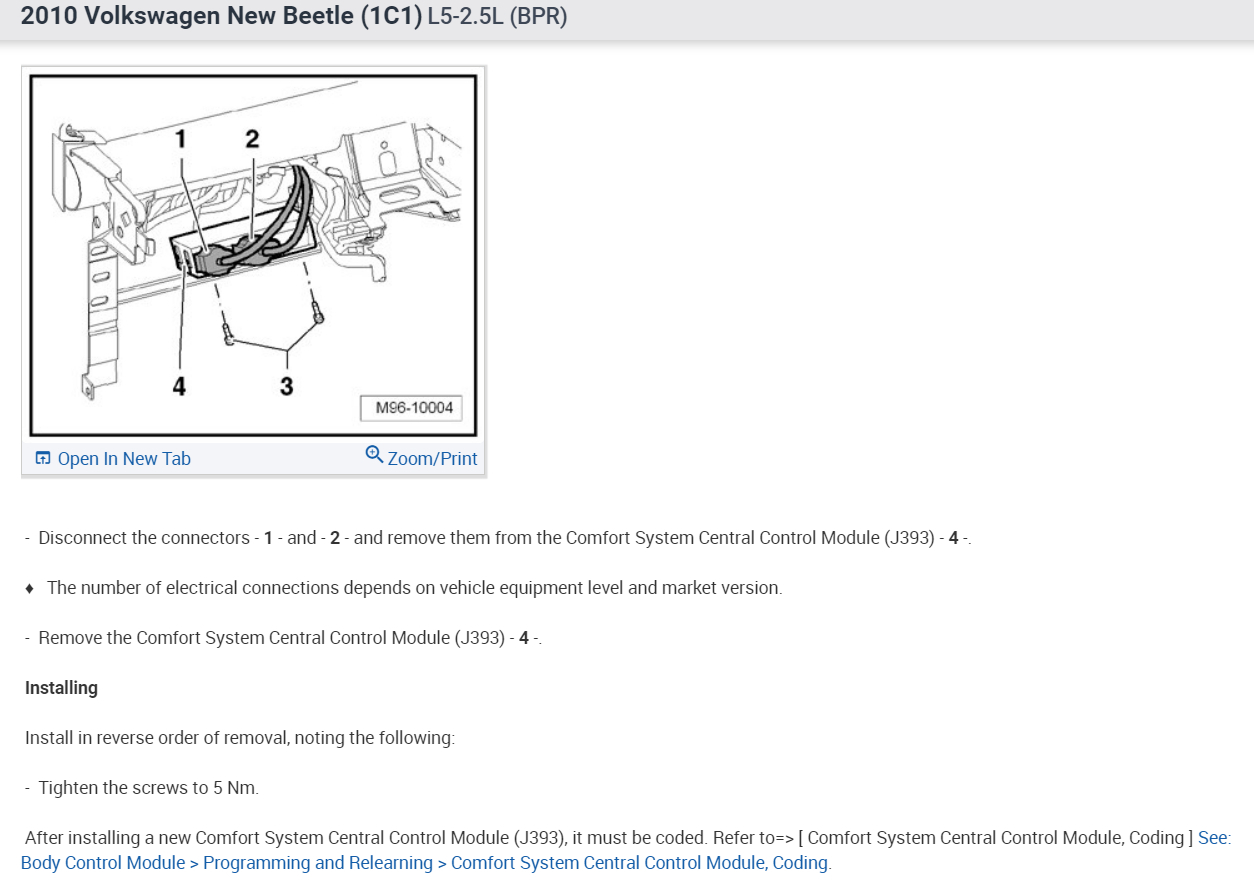Click callout number 1 in the diagram
The width and height of the screenshot is (1254, 891).
coord(182,139)
